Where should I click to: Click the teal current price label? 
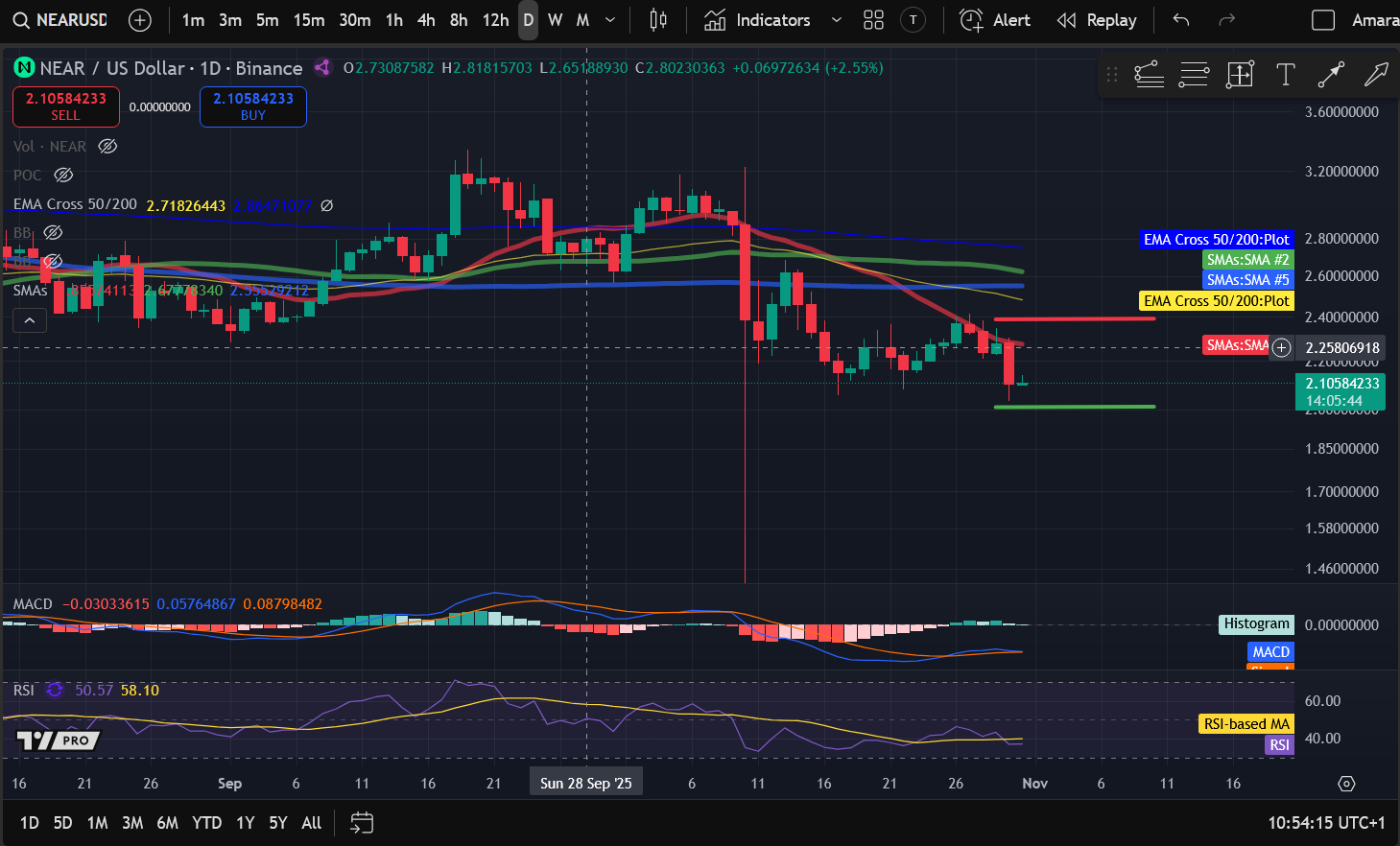point(1341,391)
